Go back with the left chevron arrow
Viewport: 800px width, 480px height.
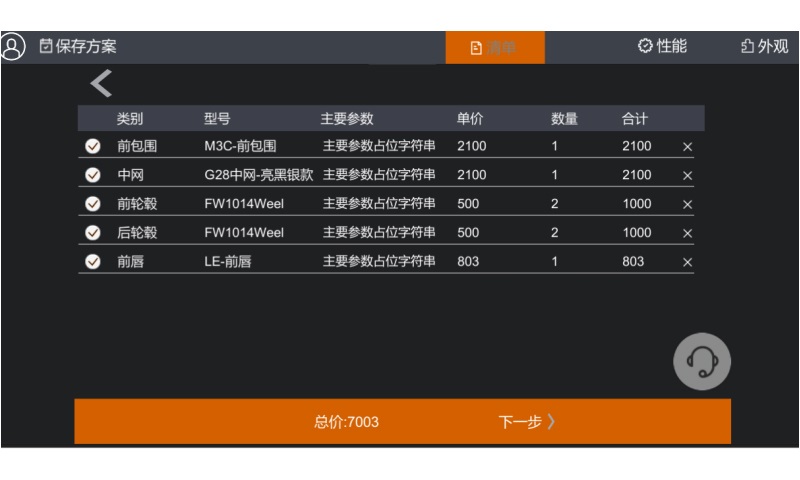[x=101, y=83]
